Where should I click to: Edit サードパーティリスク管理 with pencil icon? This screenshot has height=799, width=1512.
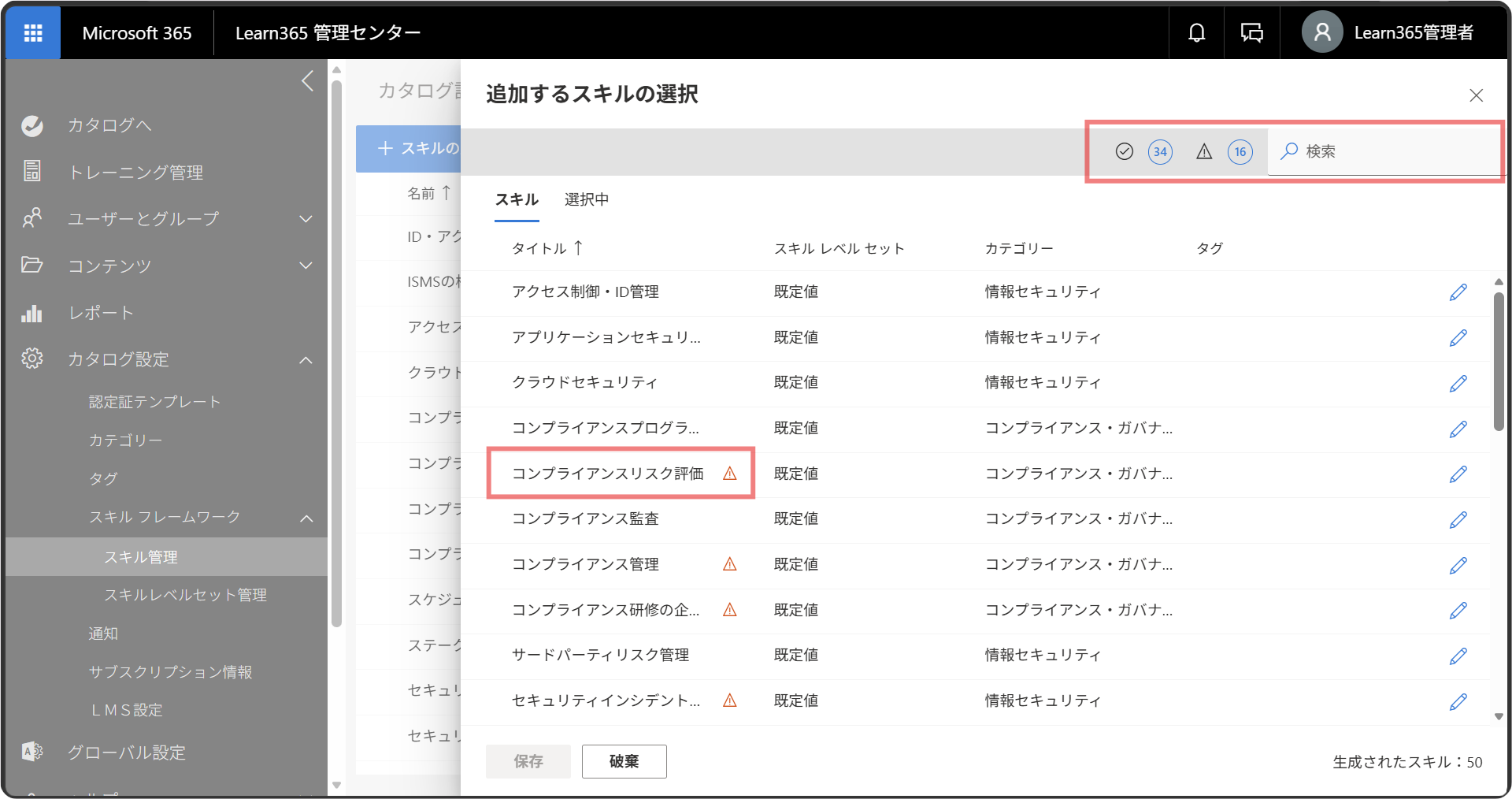(x=1458, y=656)
